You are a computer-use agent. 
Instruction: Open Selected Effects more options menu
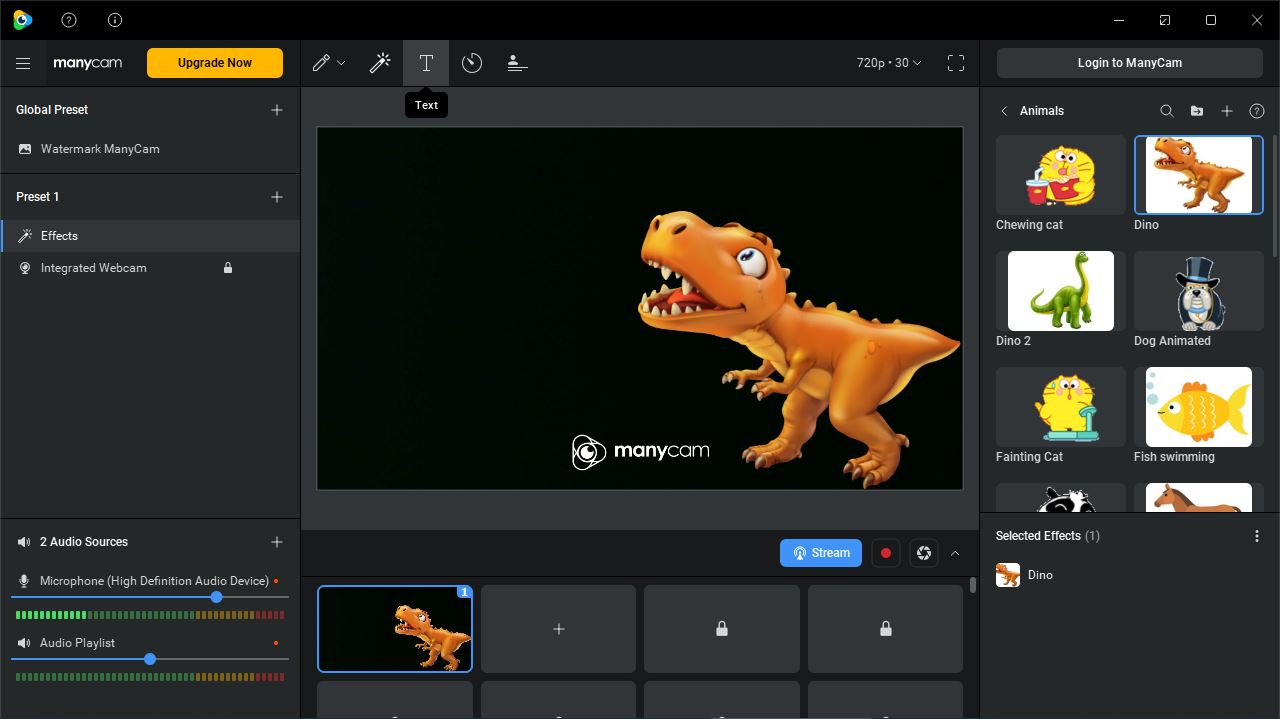point(1257,536)
